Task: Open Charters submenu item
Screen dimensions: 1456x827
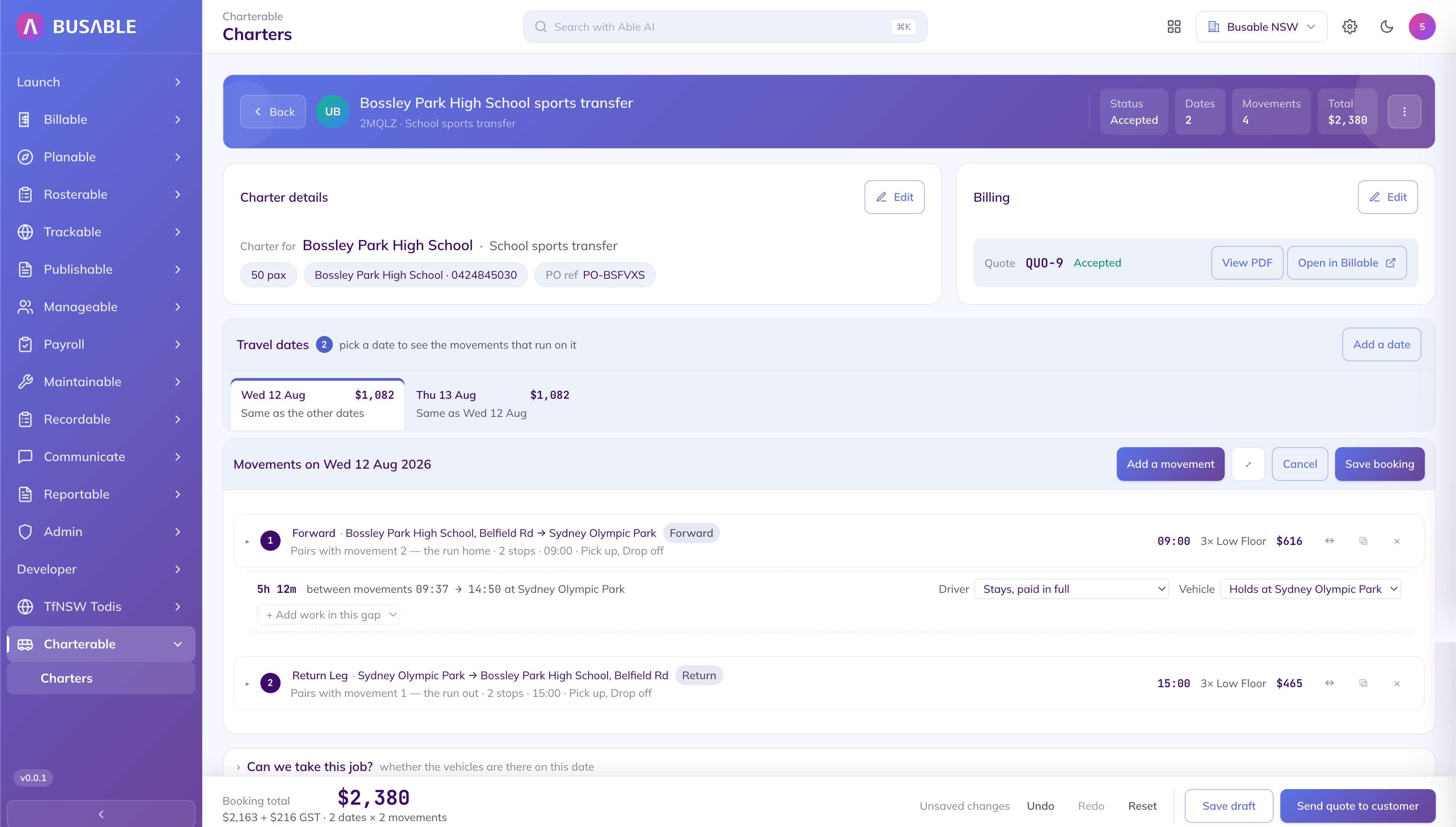Action: pos(101,678)
